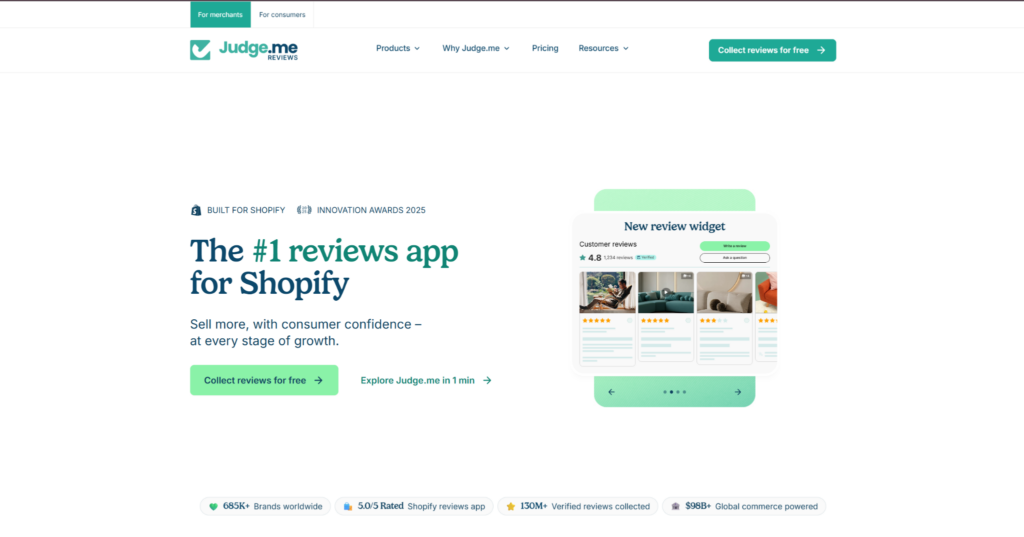The width and height of the screenshot is (1024, 537).
Task: Click the INNOVATION AWARDS 2025 label
Action: [x=371, y=210]
